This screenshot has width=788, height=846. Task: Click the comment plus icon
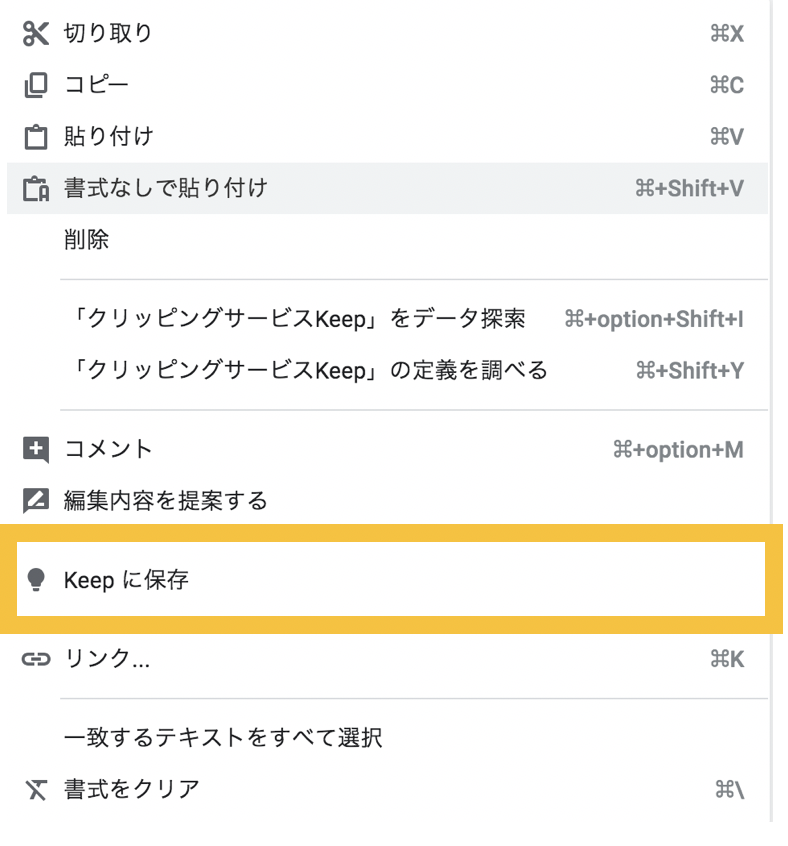[x=36, y=450]
